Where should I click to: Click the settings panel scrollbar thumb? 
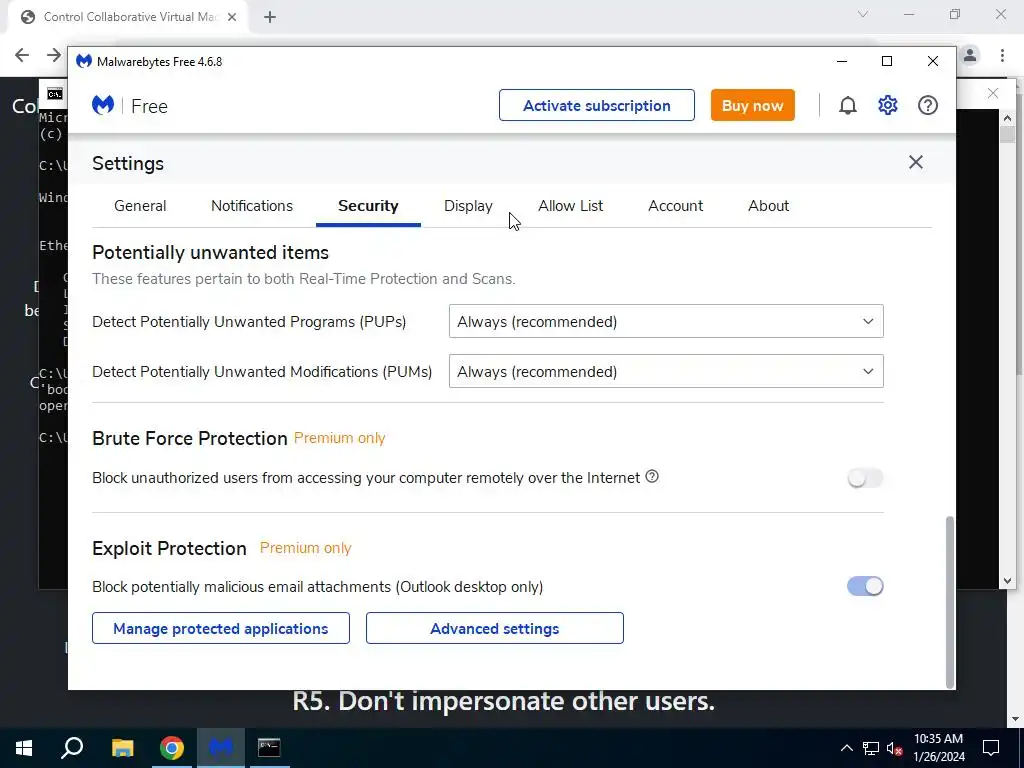(x=950, y=601)
